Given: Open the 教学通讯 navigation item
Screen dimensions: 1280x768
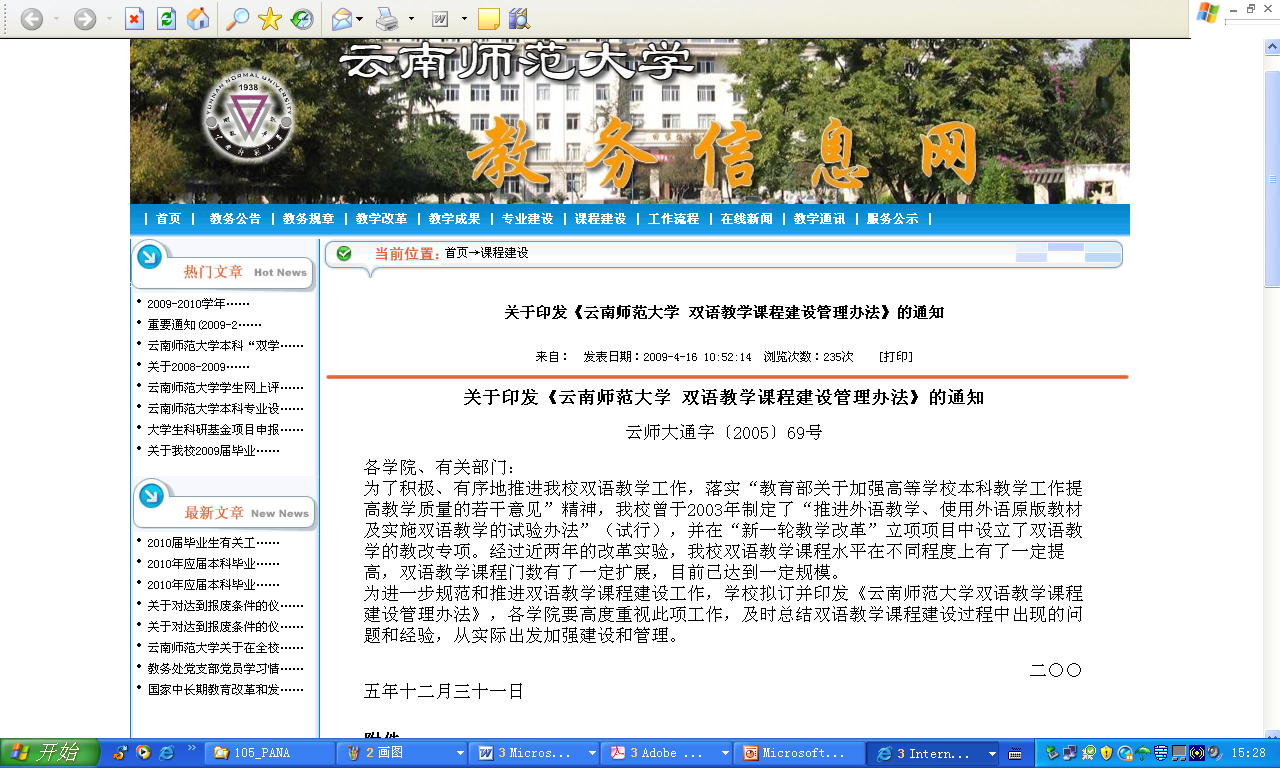Looking at the screenshot, I should [x=819, y=219].
